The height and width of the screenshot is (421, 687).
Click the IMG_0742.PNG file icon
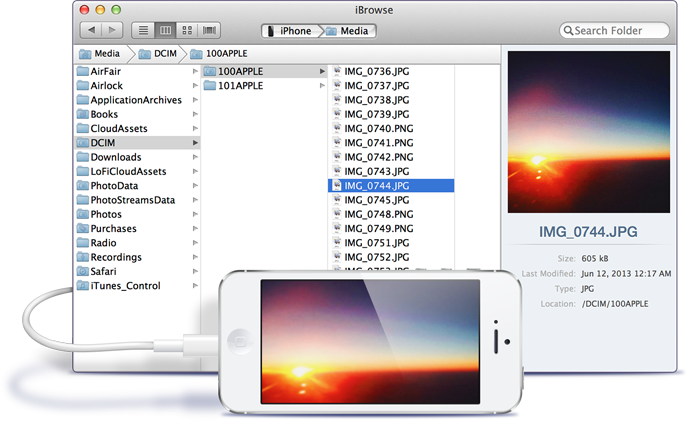pyautogui.click(x=336, y=157)
